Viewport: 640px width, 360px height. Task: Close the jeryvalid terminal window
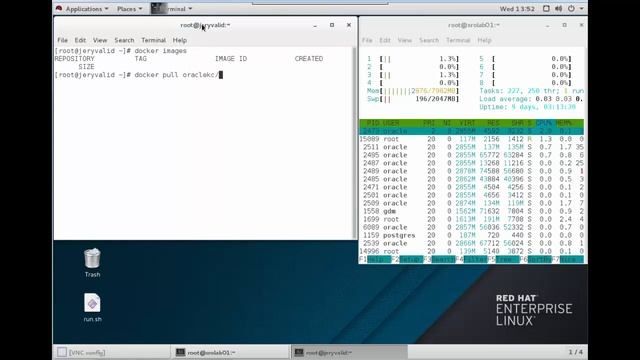click(349, 25)
